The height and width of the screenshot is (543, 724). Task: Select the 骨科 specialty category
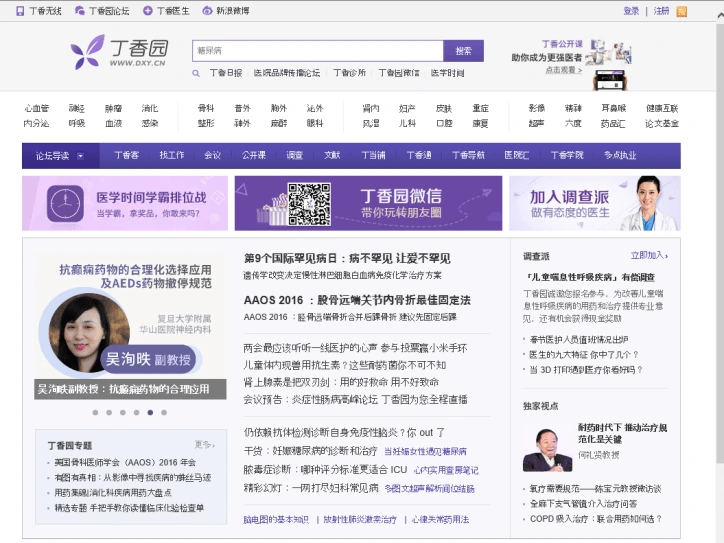[x=205, y=108]
